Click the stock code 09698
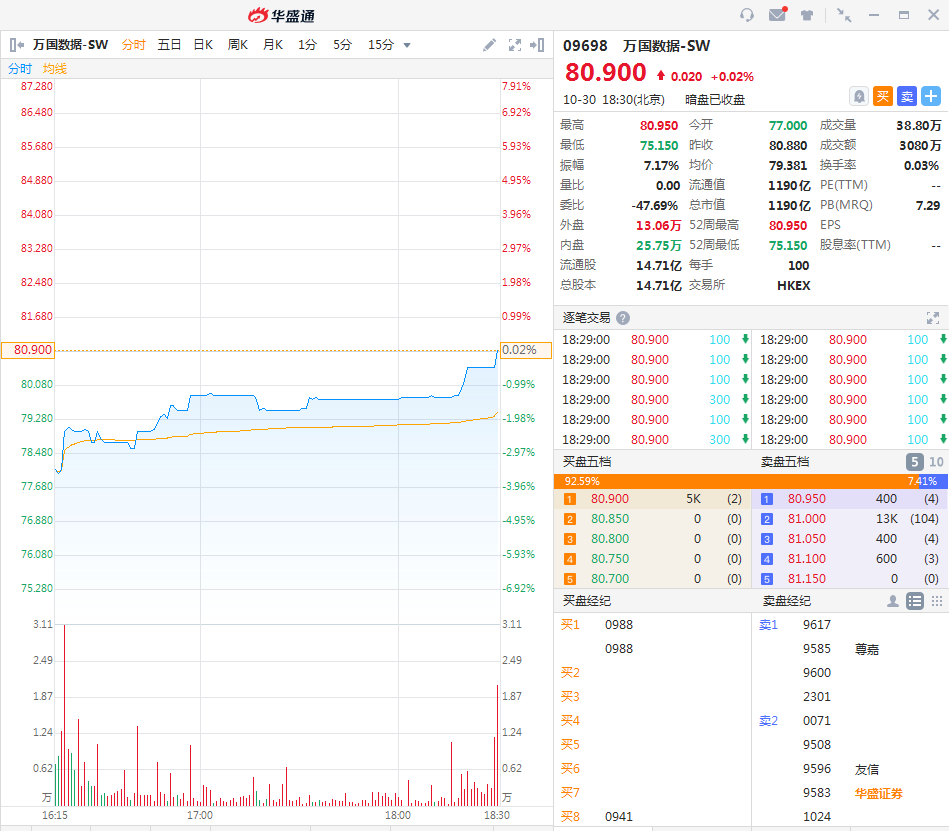Image resolution: width=949 pixels, height=831 pixels. (x=585, y=46)
